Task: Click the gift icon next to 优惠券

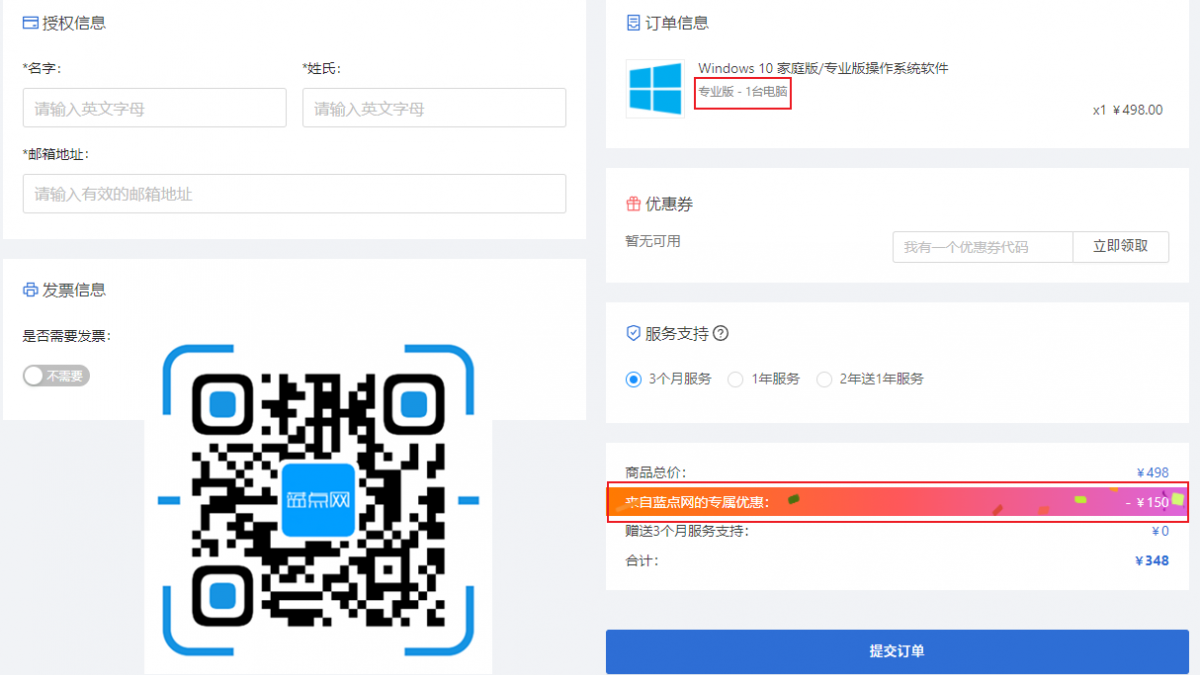Action: coord(633,204)
